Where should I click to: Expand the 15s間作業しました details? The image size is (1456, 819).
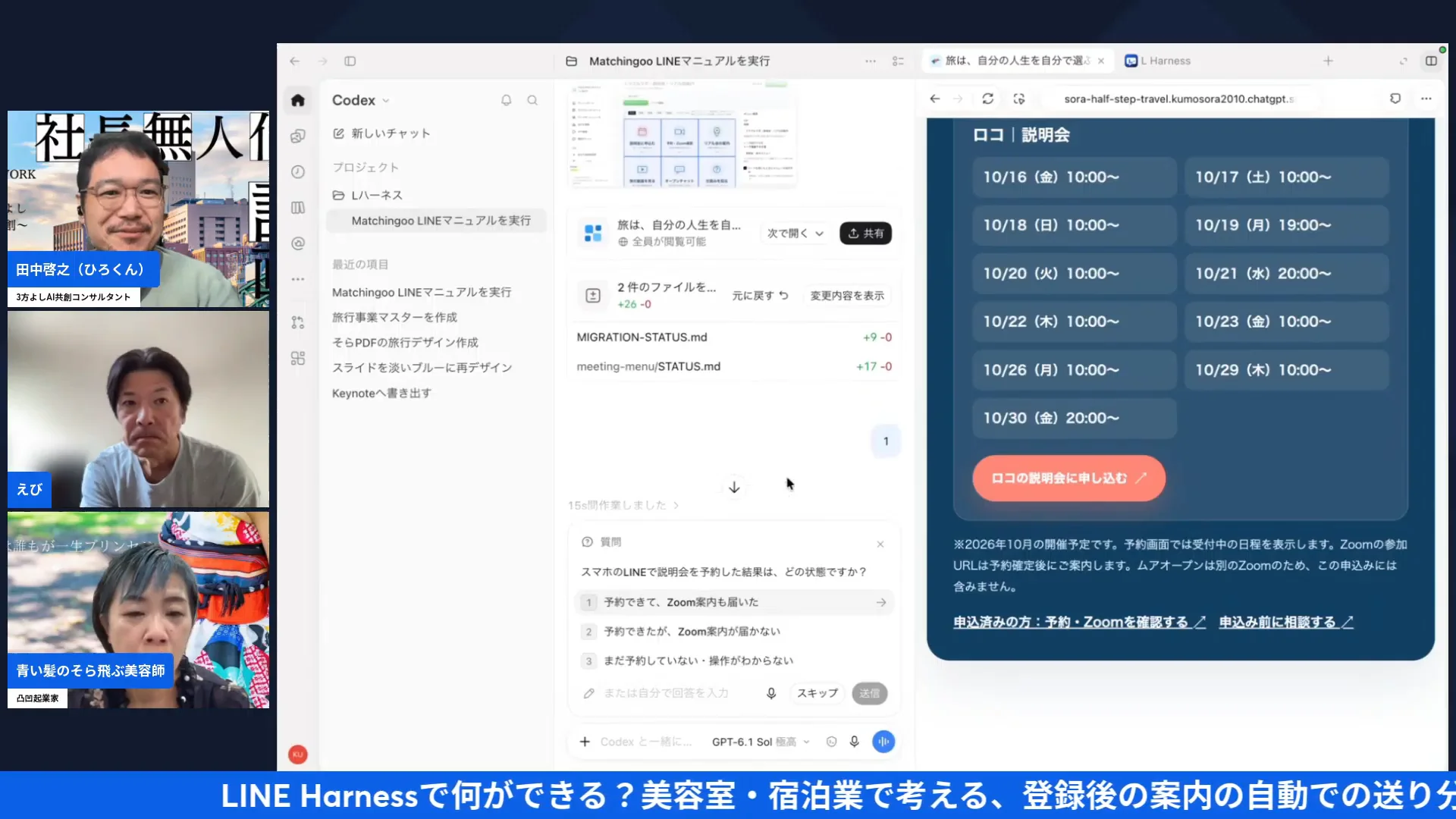[623, 505]
